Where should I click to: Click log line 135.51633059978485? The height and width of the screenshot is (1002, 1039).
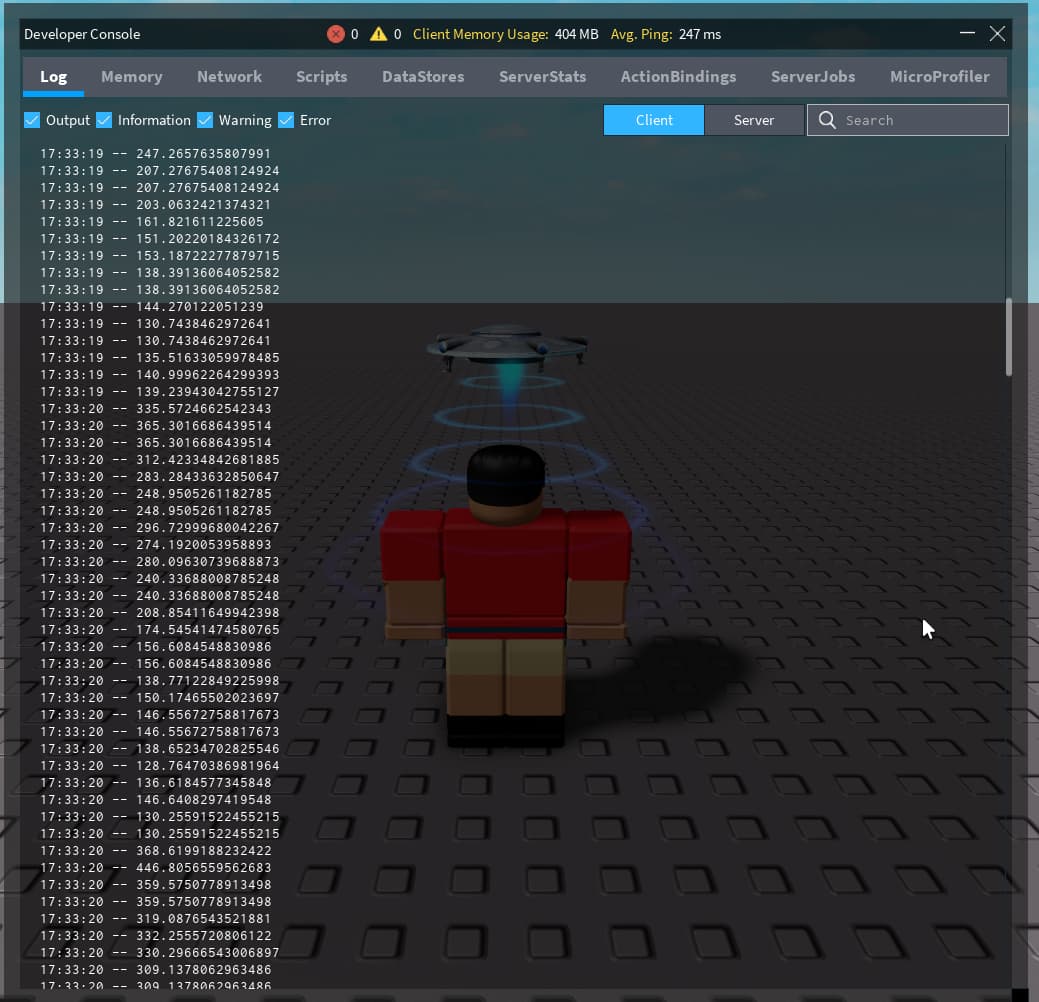click(x=160, y=358)
